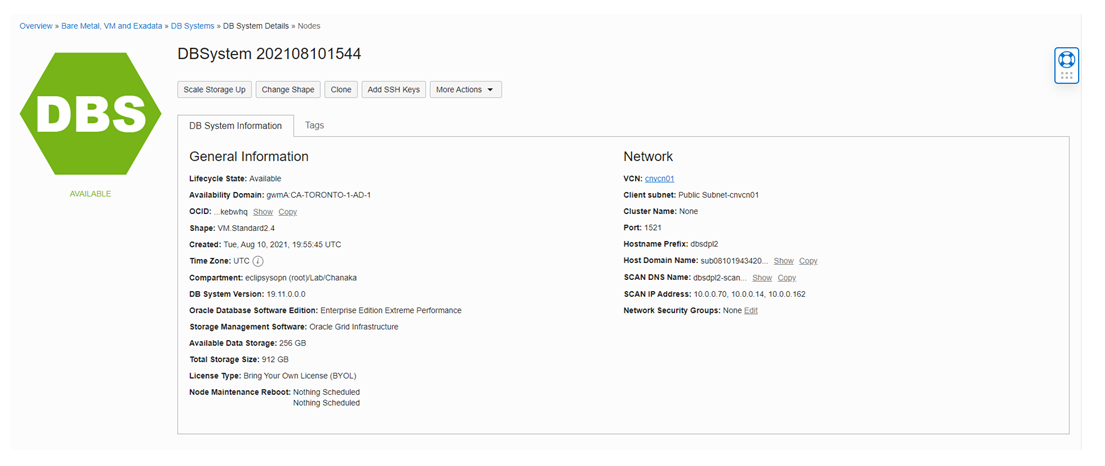The width and height of the screenshot is (1105, 466).
Task: Switch to the Tags tab
Action: click(314, 125)
